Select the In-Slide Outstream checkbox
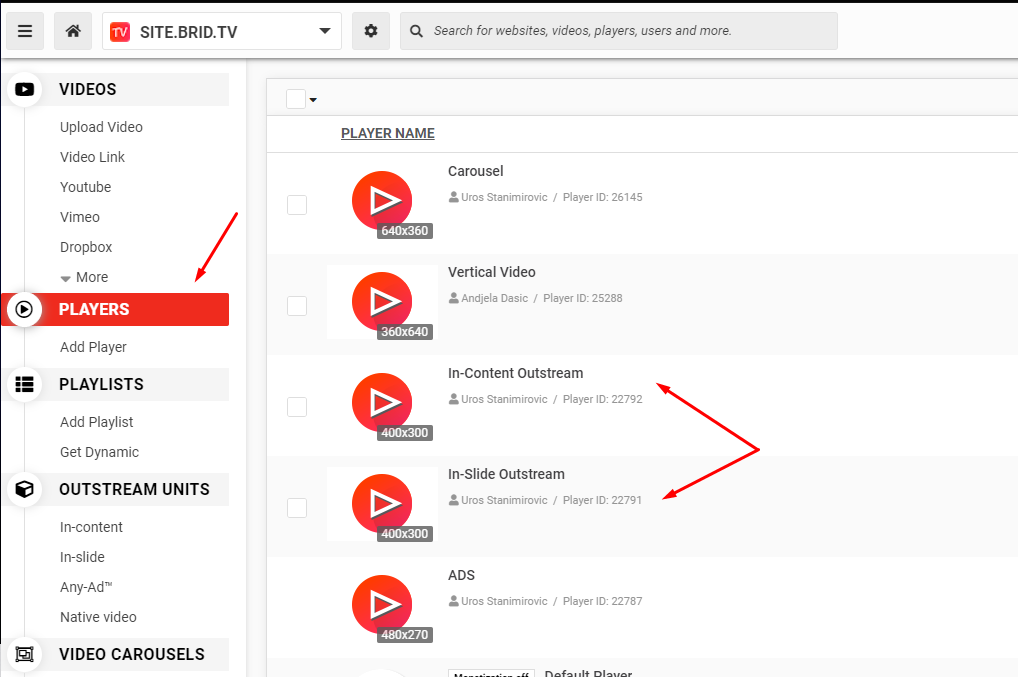 coord(297,508)
